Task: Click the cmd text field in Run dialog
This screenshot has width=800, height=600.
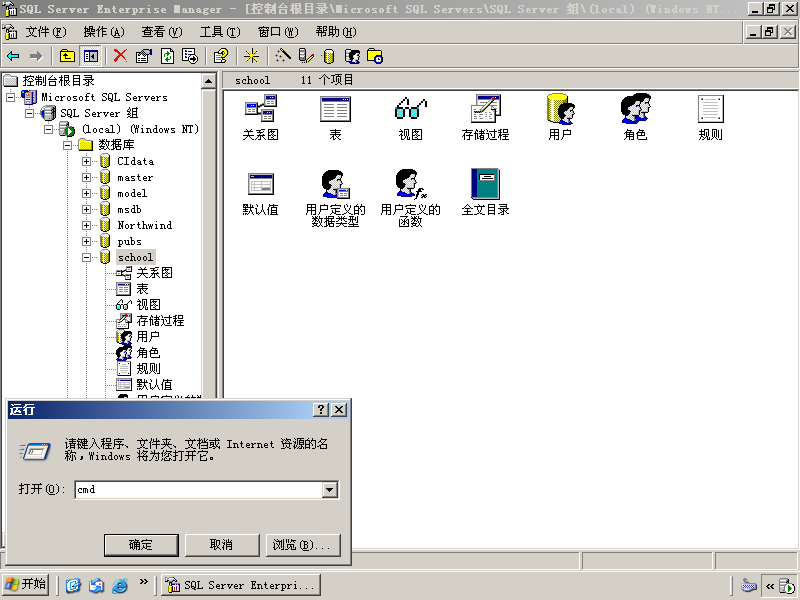Action: click(199, 490)
